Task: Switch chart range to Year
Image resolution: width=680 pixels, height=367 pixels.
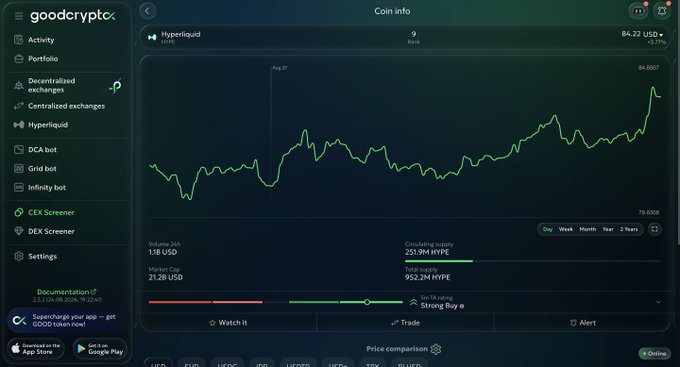Action: (608, 229)
